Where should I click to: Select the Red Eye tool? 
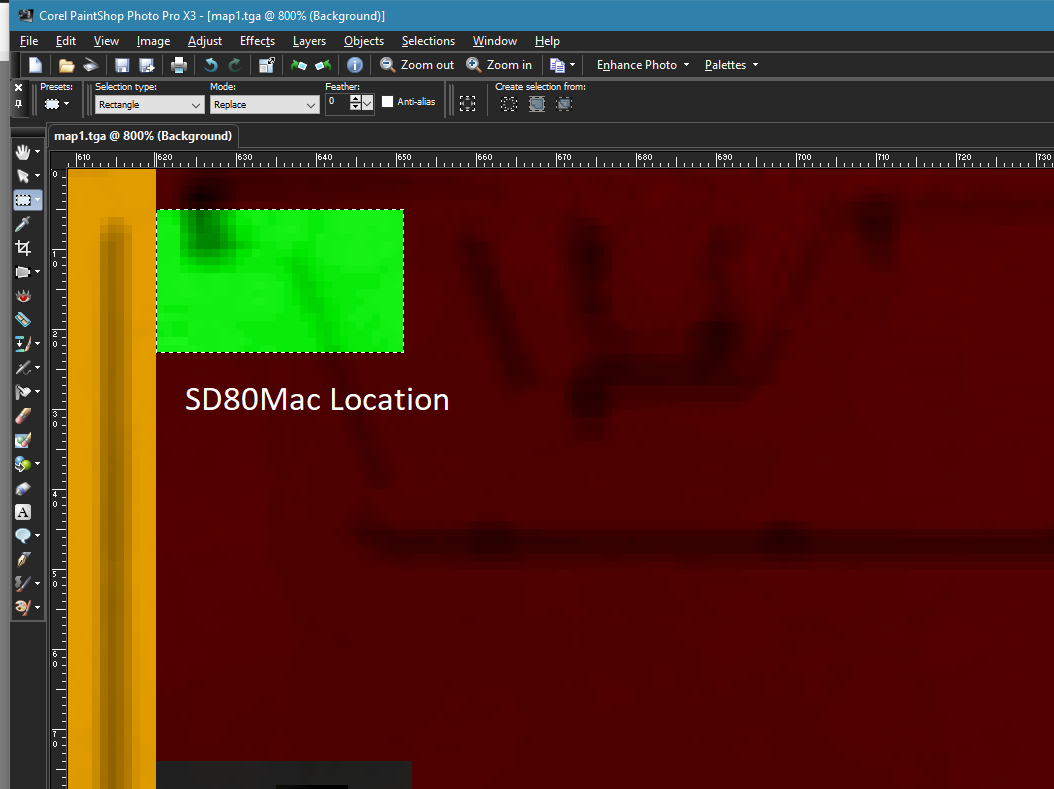click(23, 296)
